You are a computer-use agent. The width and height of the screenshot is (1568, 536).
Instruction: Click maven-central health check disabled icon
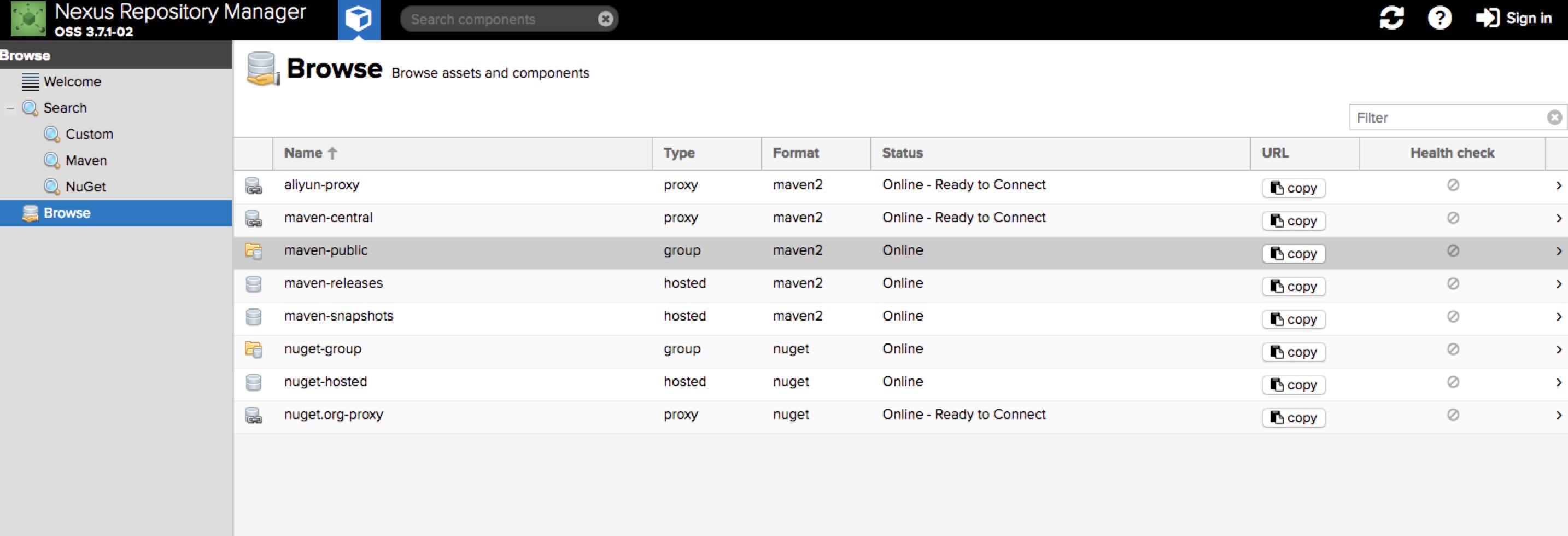(1453, 218)
